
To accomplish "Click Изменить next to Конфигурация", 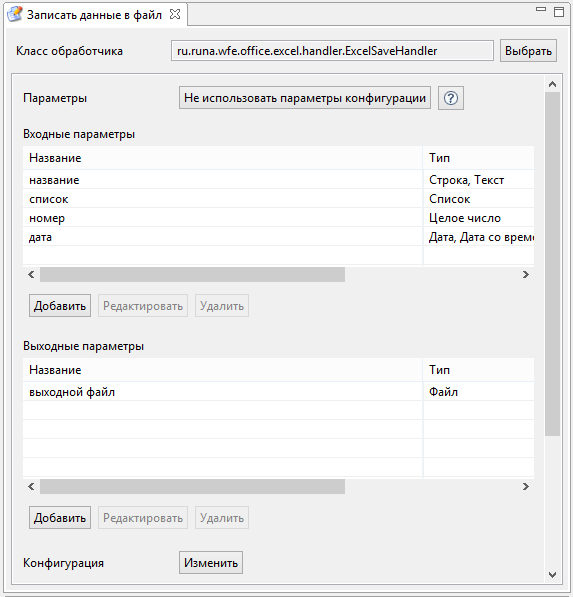I will (211, 563).
